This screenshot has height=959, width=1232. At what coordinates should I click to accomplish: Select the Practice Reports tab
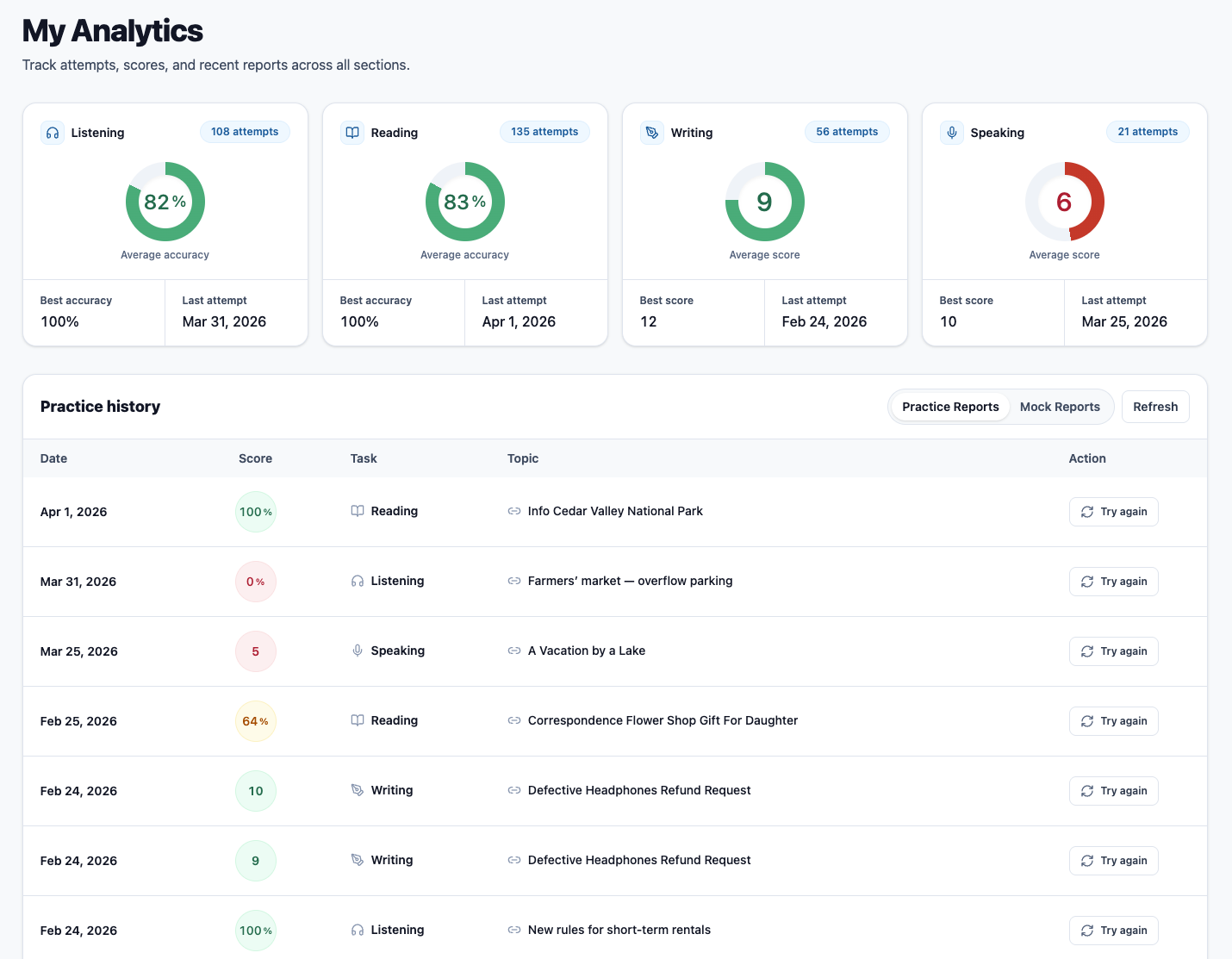(x=949, y=406)
